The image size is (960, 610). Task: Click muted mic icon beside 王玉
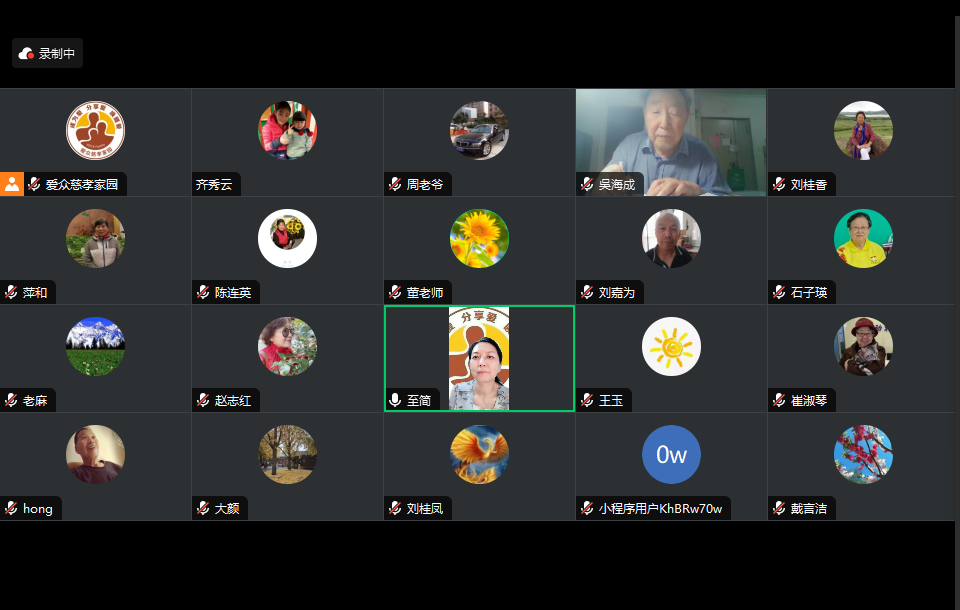[x=587, y=401]
